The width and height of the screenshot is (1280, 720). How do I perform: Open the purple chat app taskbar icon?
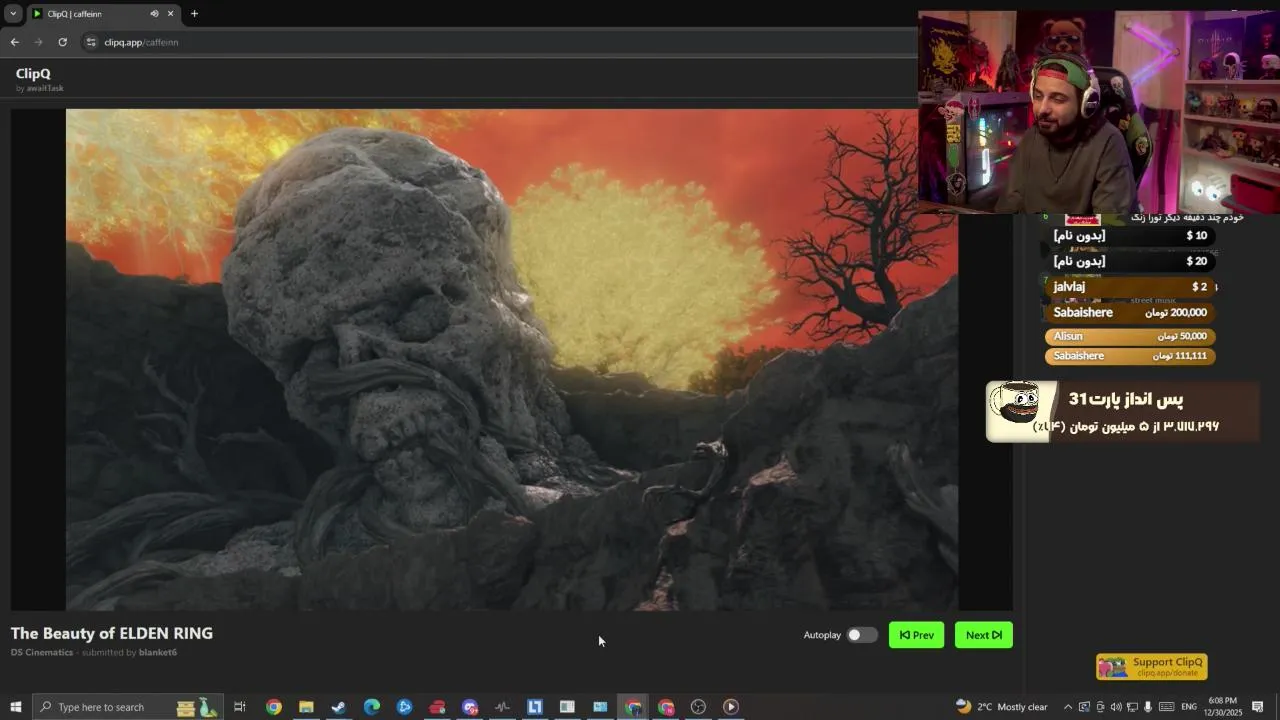click(470, 707)
